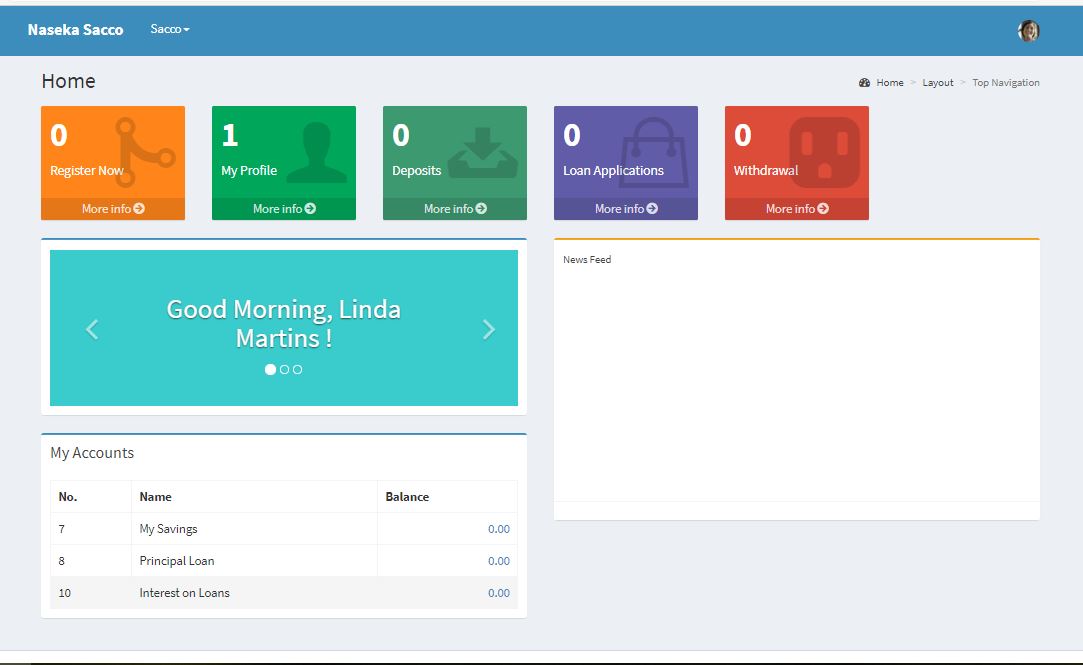
Task: Click the person silhouette on My Profile card
Action: (316, 153)
